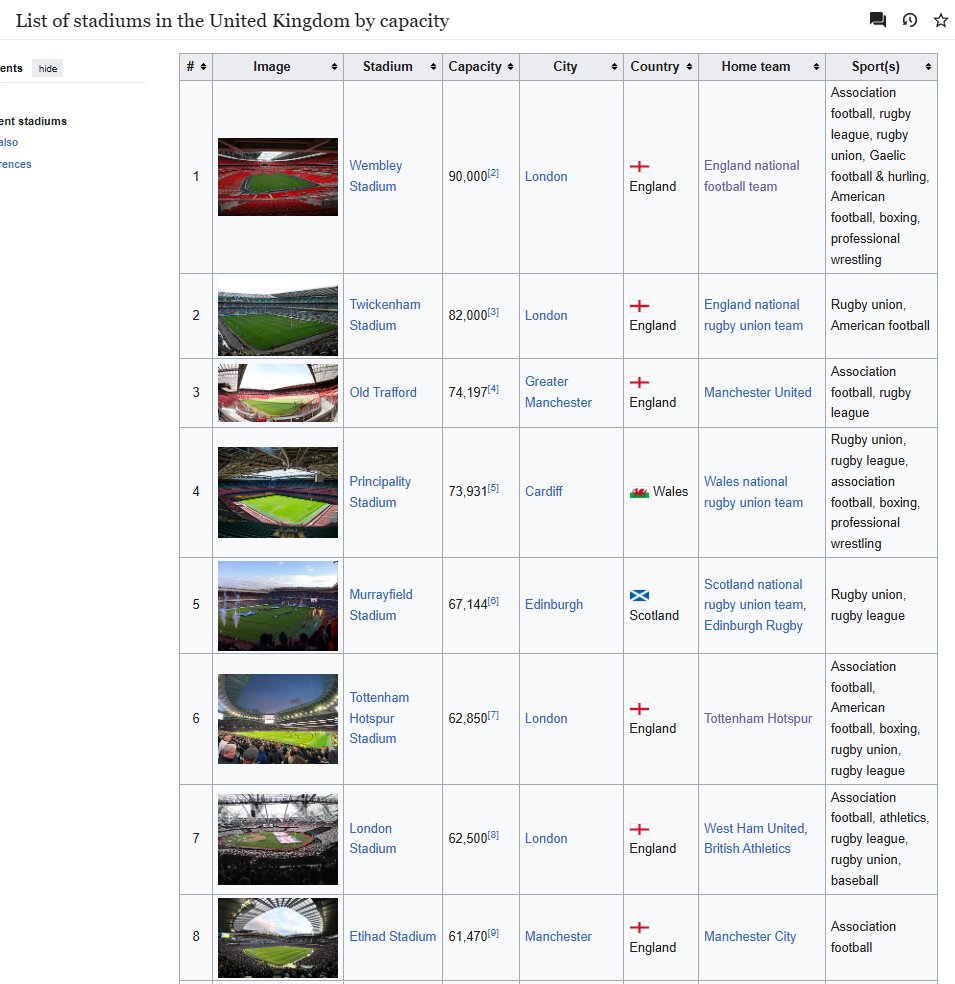Jump to References contents entry

[x=16, y=164]
